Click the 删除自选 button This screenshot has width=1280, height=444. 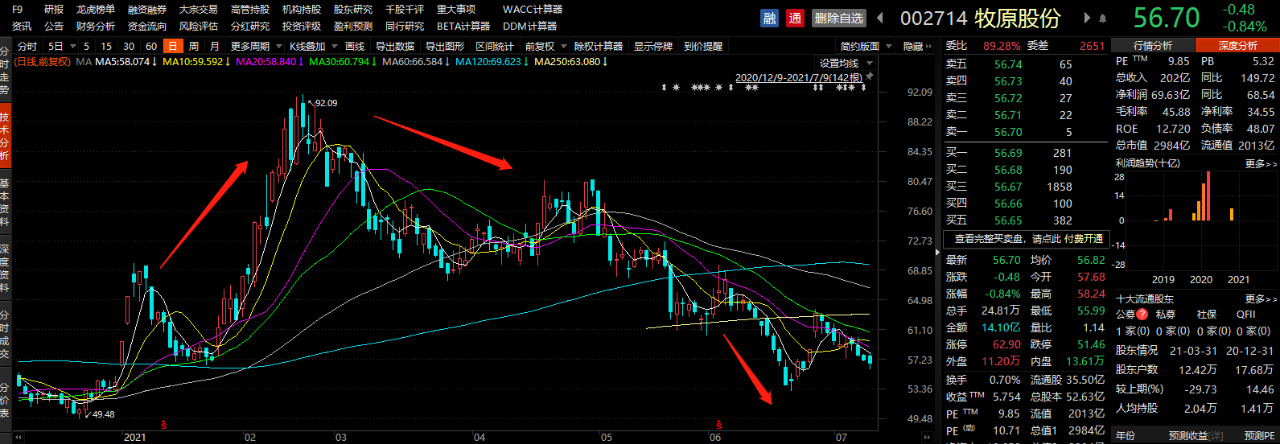coord(838,18)
